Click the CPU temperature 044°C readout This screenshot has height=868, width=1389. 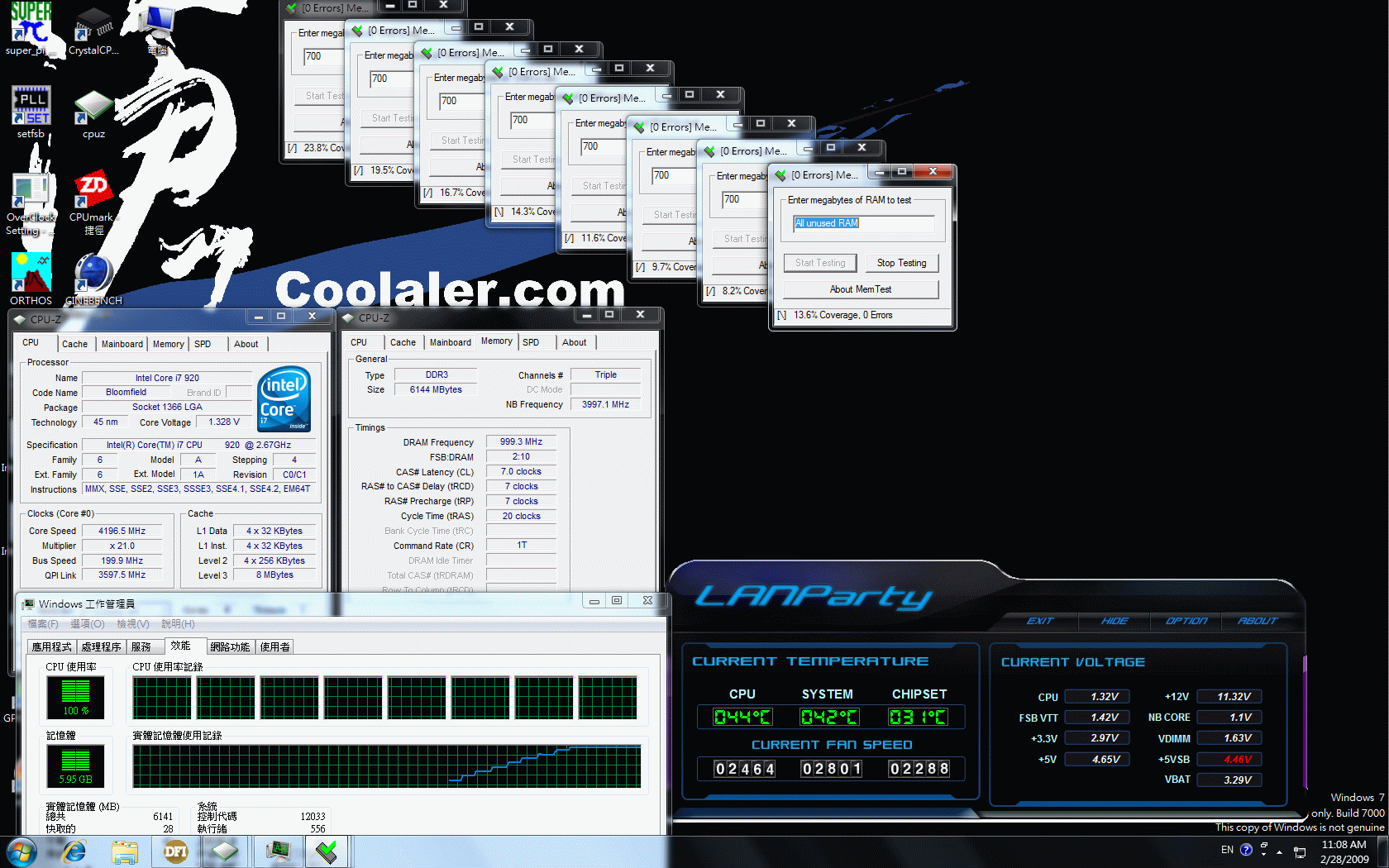pos(742,717)
